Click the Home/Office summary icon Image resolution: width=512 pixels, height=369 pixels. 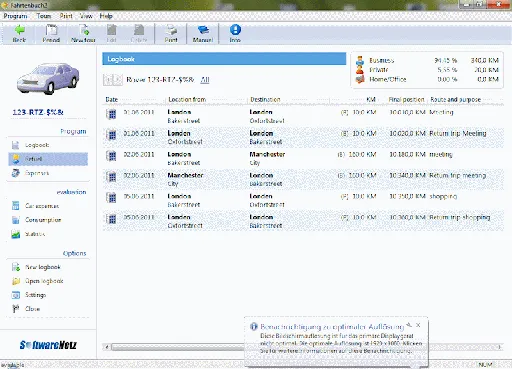(x=360, y=79)
